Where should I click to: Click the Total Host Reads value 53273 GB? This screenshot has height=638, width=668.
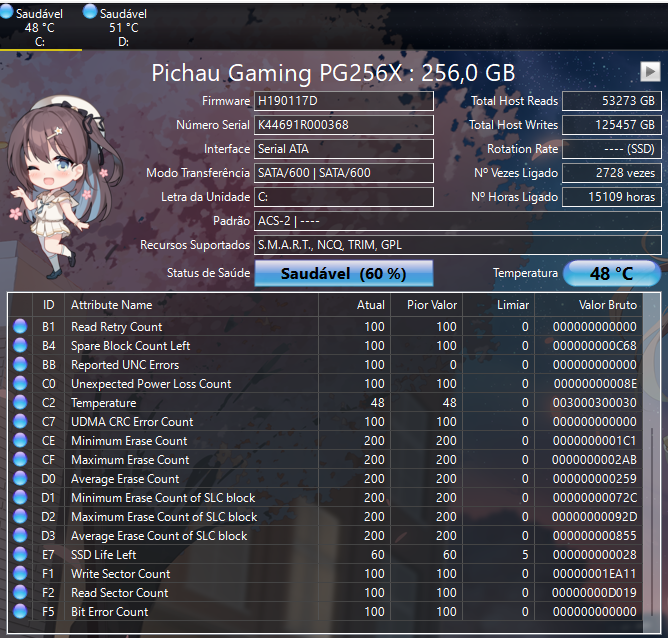tap(612, 101)
